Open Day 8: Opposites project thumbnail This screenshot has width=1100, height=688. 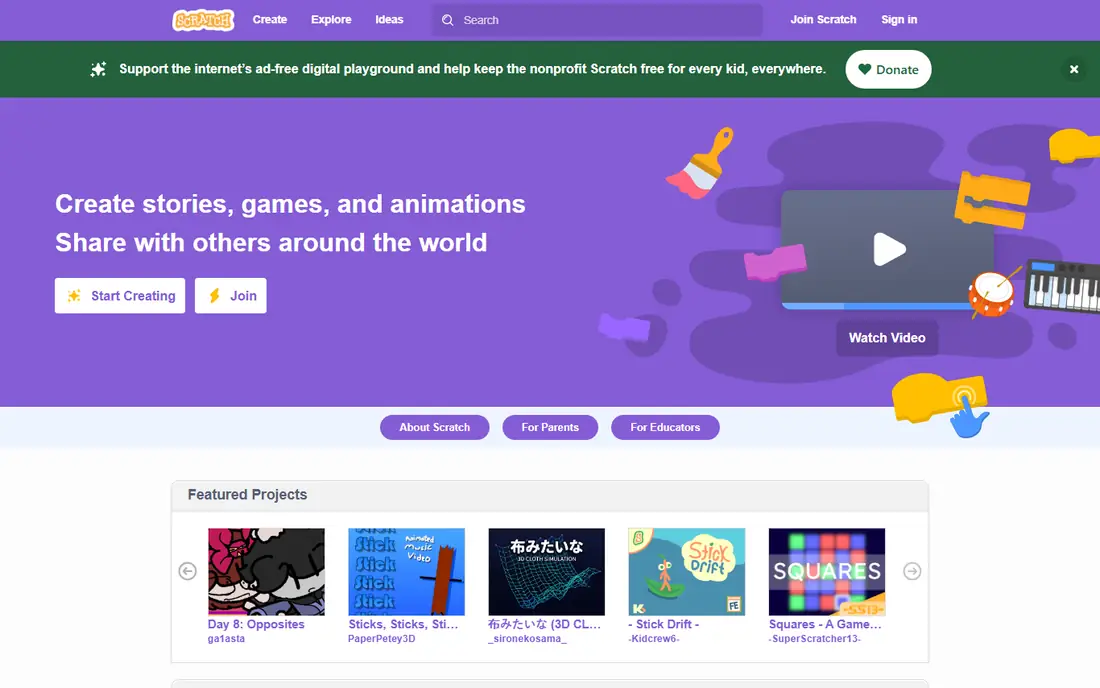[267, 572]
